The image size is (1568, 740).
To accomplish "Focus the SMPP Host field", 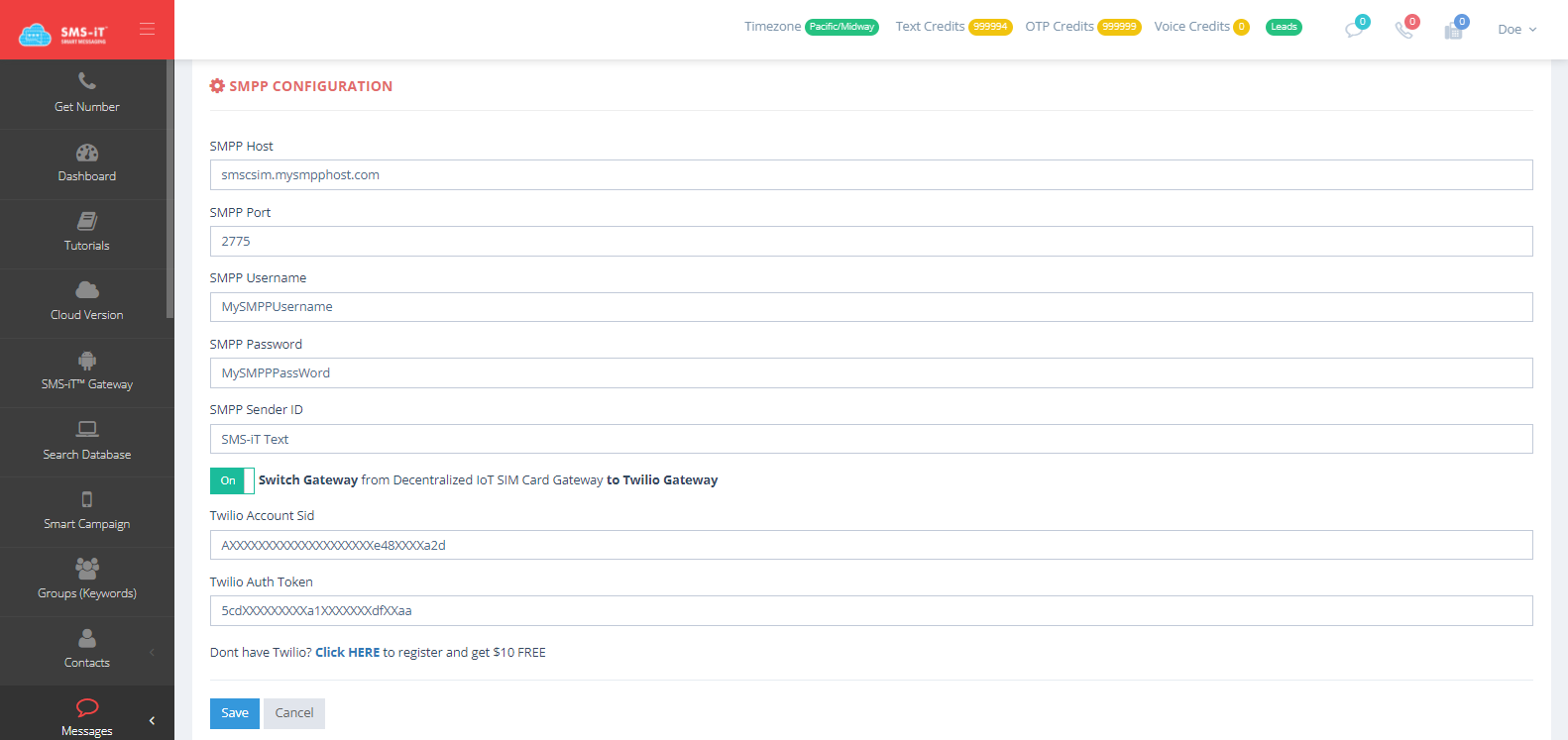I will coord(871,175).
